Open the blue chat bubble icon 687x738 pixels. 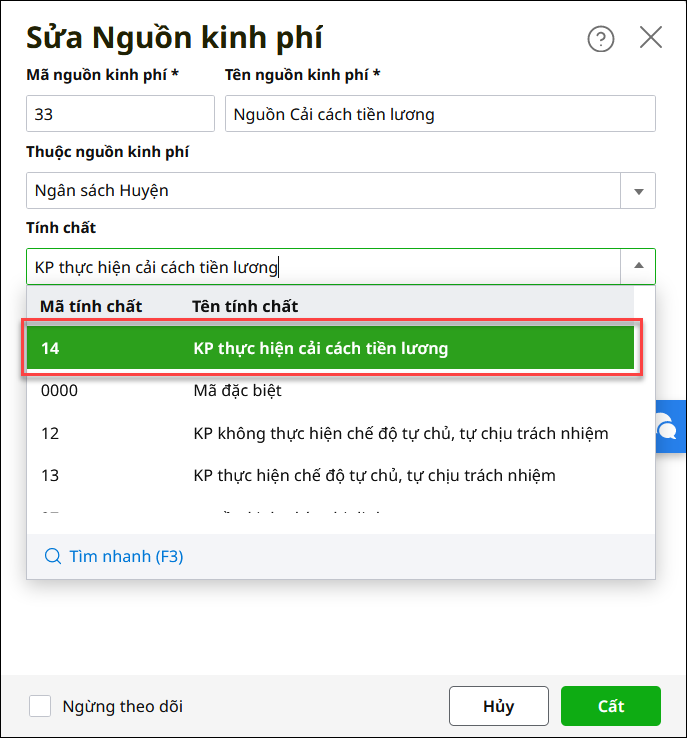pyautogui.click(x=668, y=428)
